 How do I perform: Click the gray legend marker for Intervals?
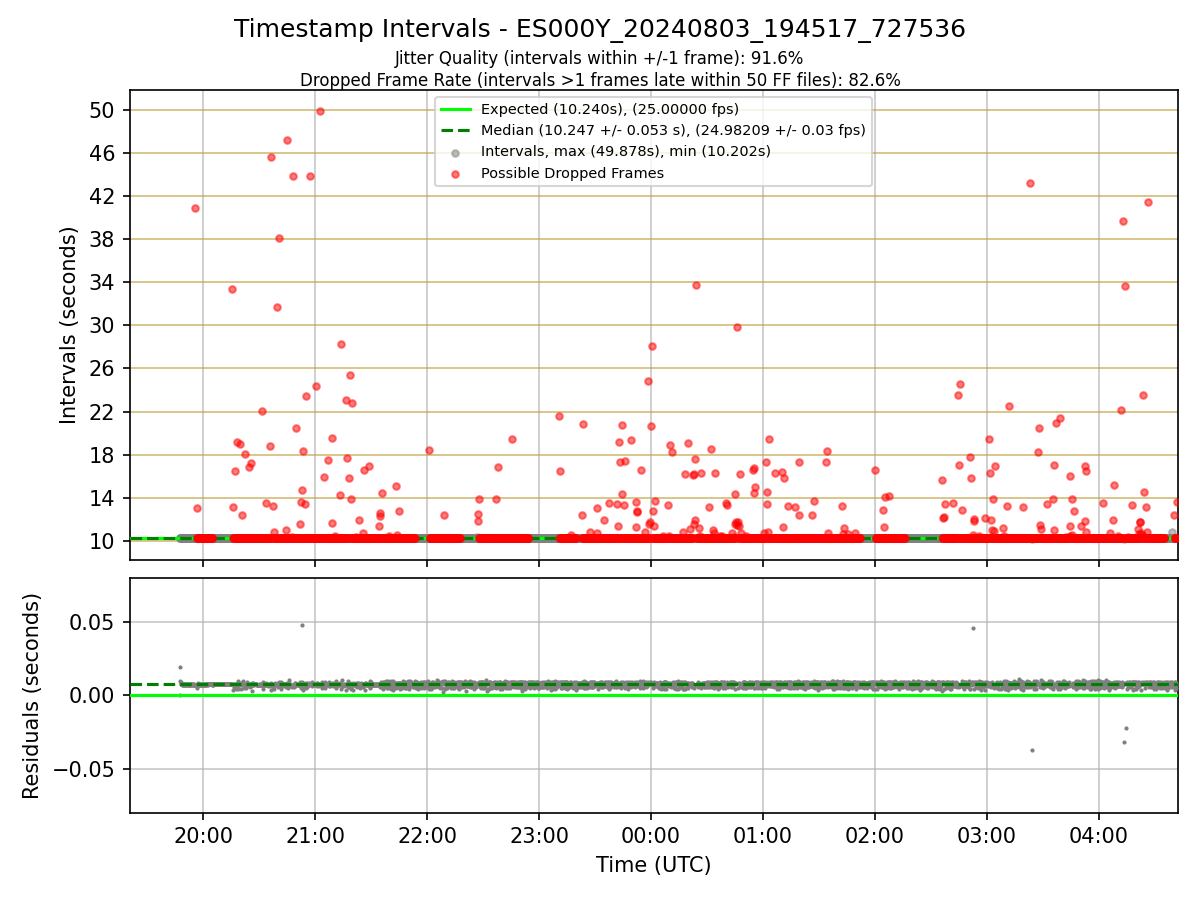pyautogui.click(x=456, y=153)
